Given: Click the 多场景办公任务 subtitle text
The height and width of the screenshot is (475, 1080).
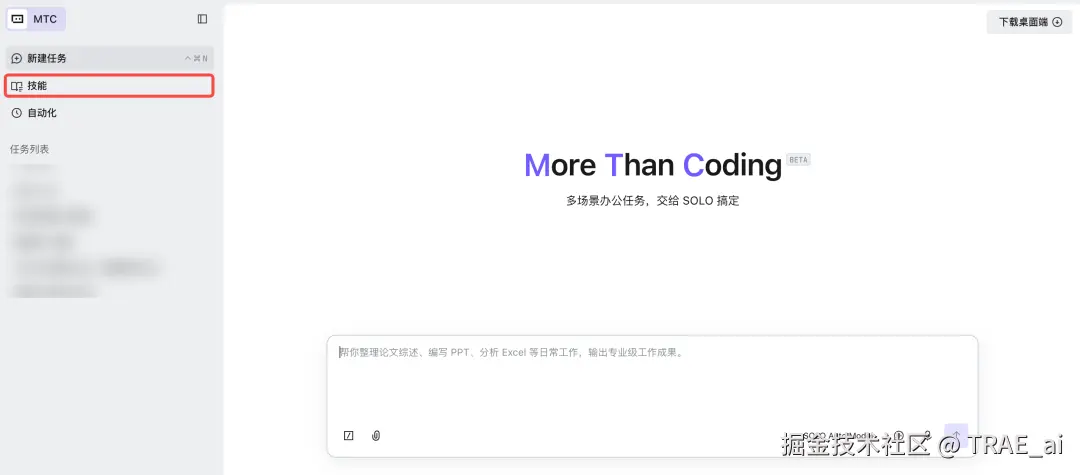Looking at the screenshot, I should (x=652, y=201).
